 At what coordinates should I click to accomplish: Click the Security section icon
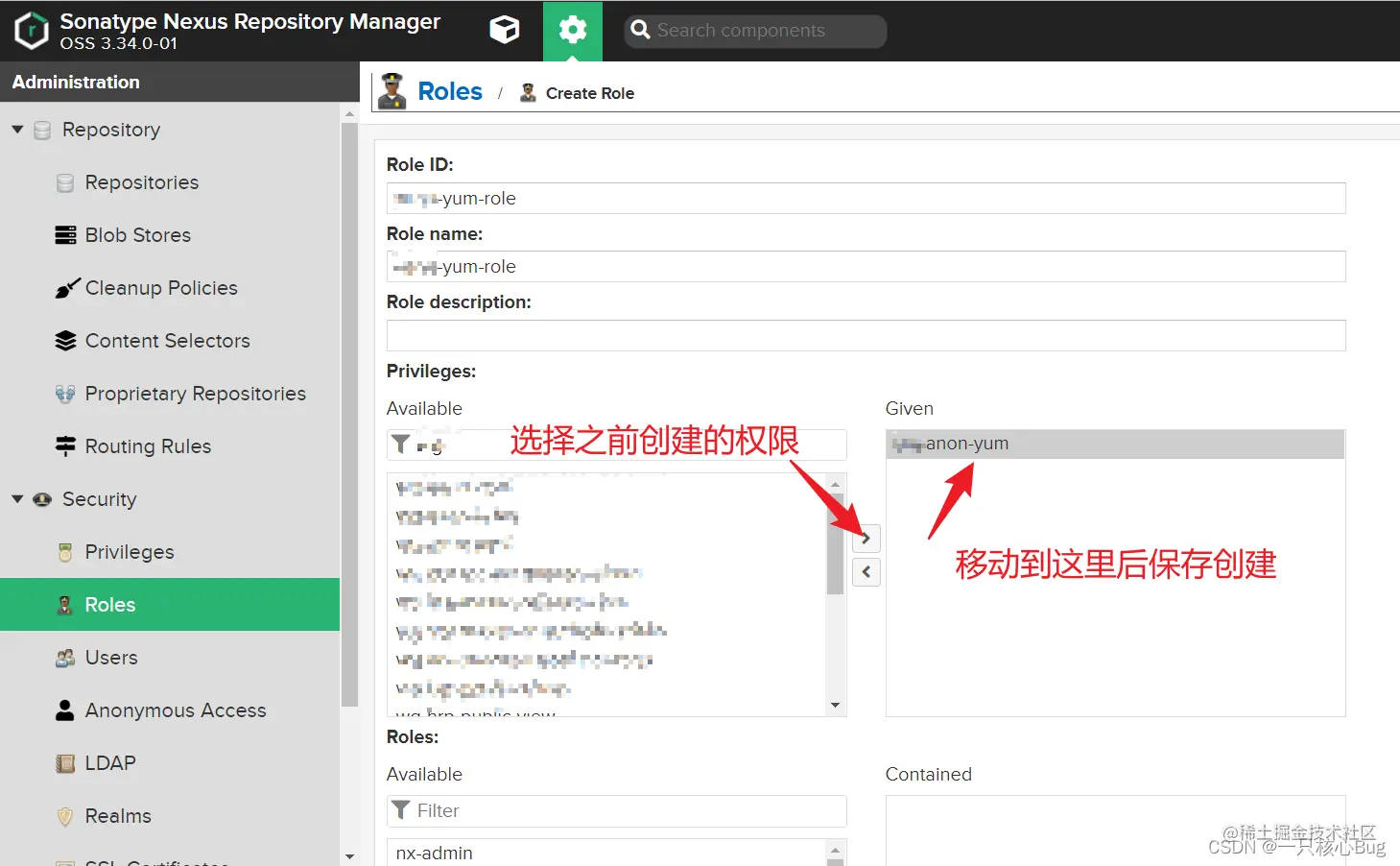[42, 499]
